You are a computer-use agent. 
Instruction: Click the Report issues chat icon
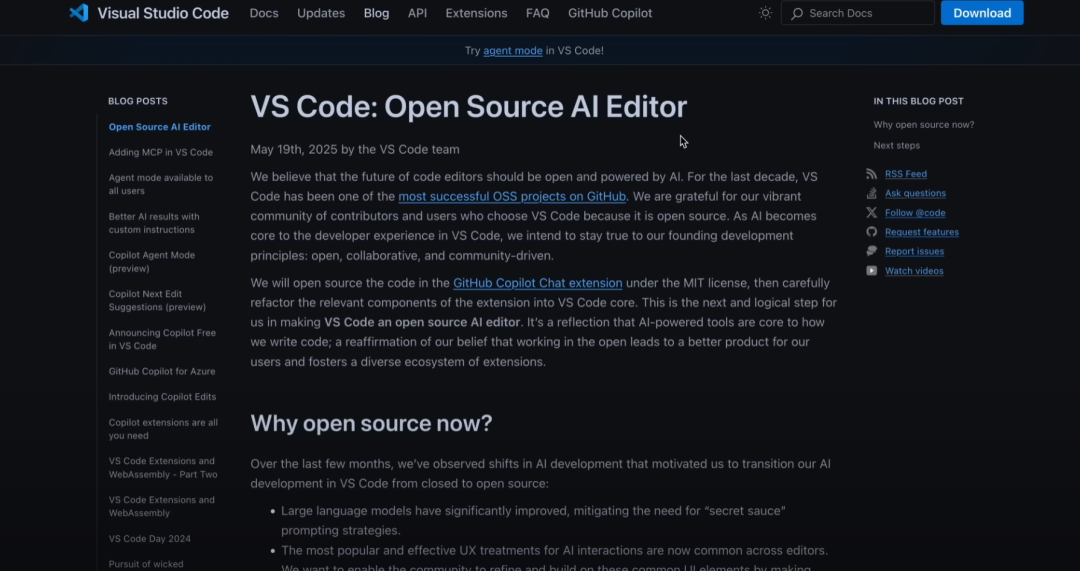(x=871, y=251)
